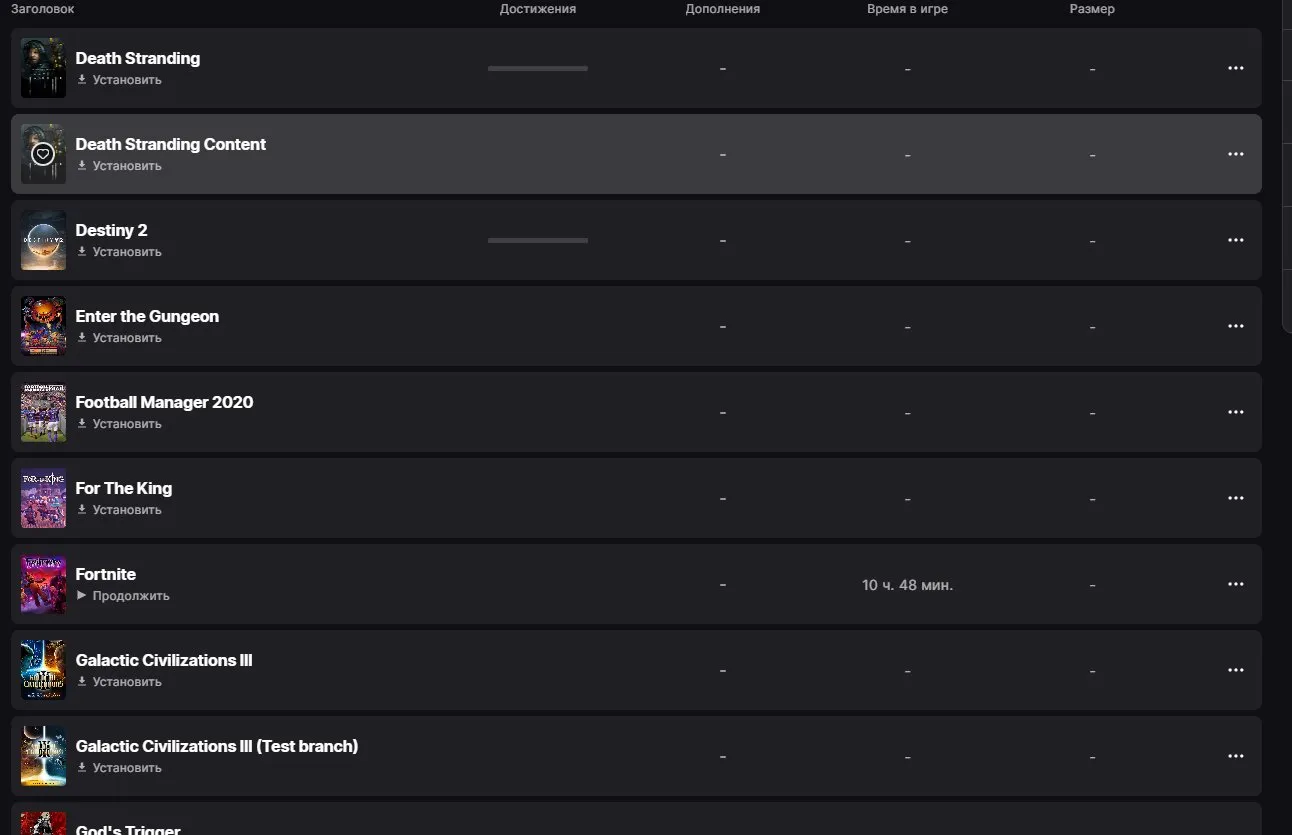This screenshot has width=1292, height=835.
Task: Open options for Galactic Civilizations III (Test branch)
Action: 1235,756
